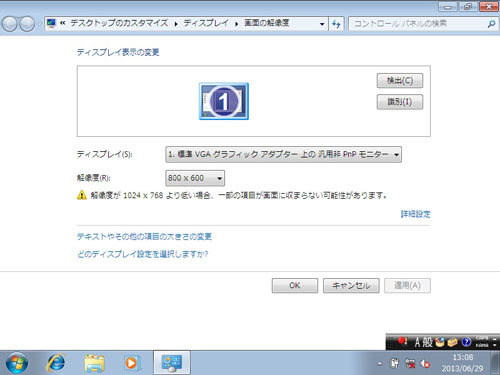Click the ディスプレイ表示の変更 heading
This screenshot has width=500, height=375.
point(118,52)
